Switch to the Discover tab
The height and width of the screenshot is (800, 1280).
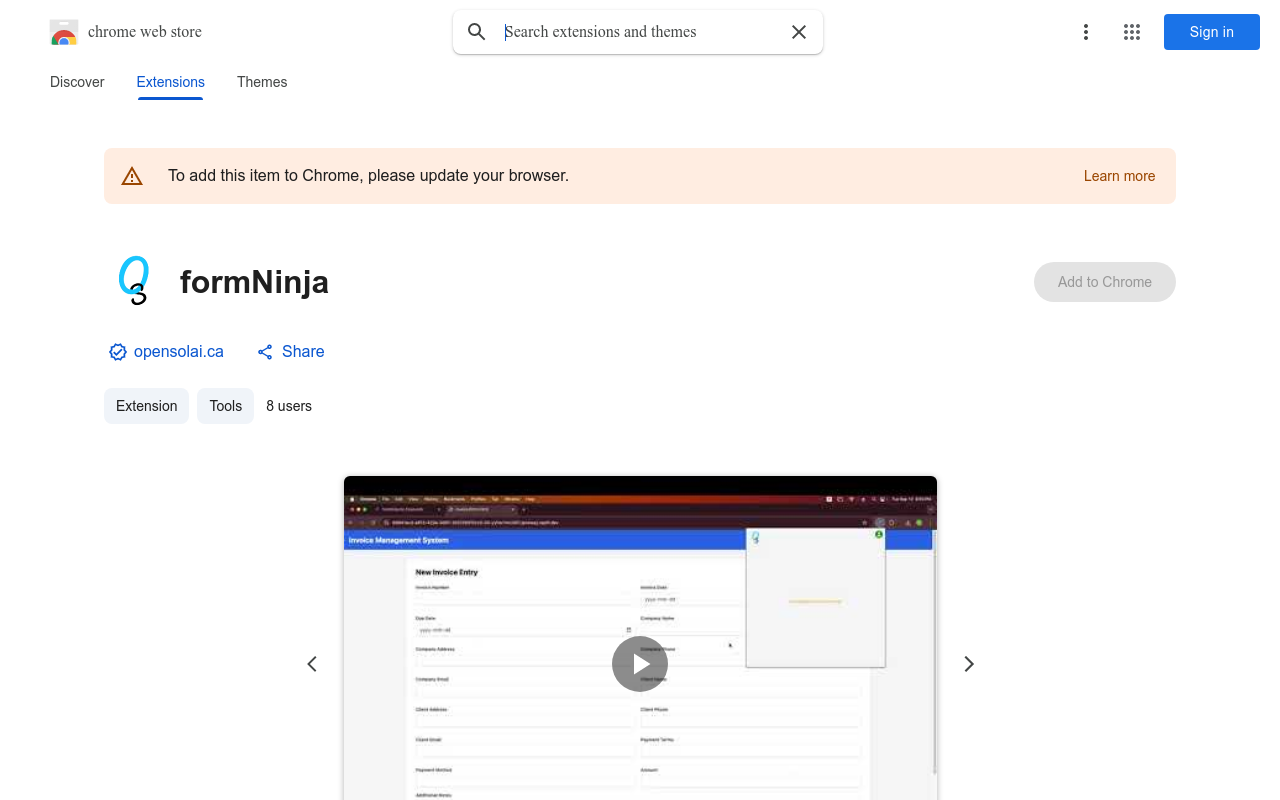[x=77, y=82]
